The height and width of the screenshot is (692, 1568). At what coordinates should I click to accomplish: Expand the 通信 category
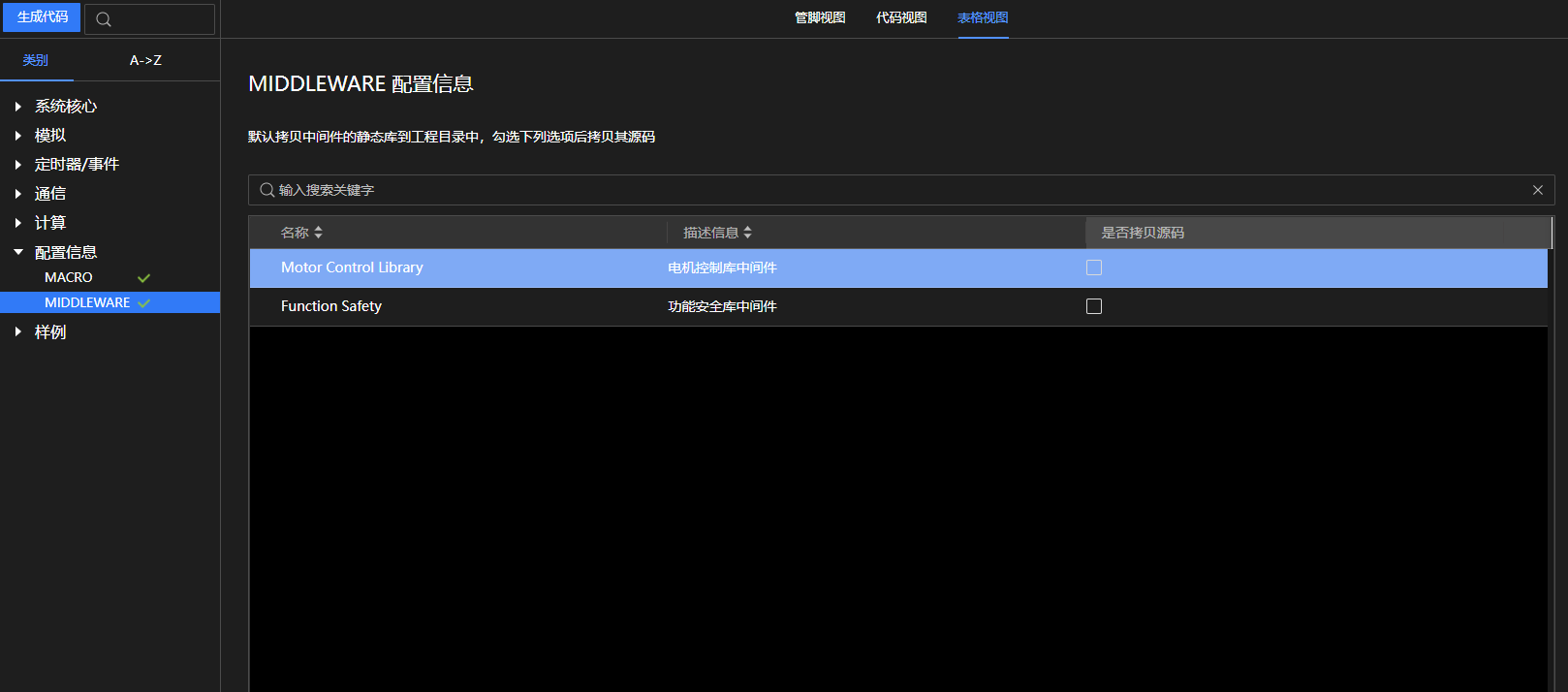coord(18,194)
